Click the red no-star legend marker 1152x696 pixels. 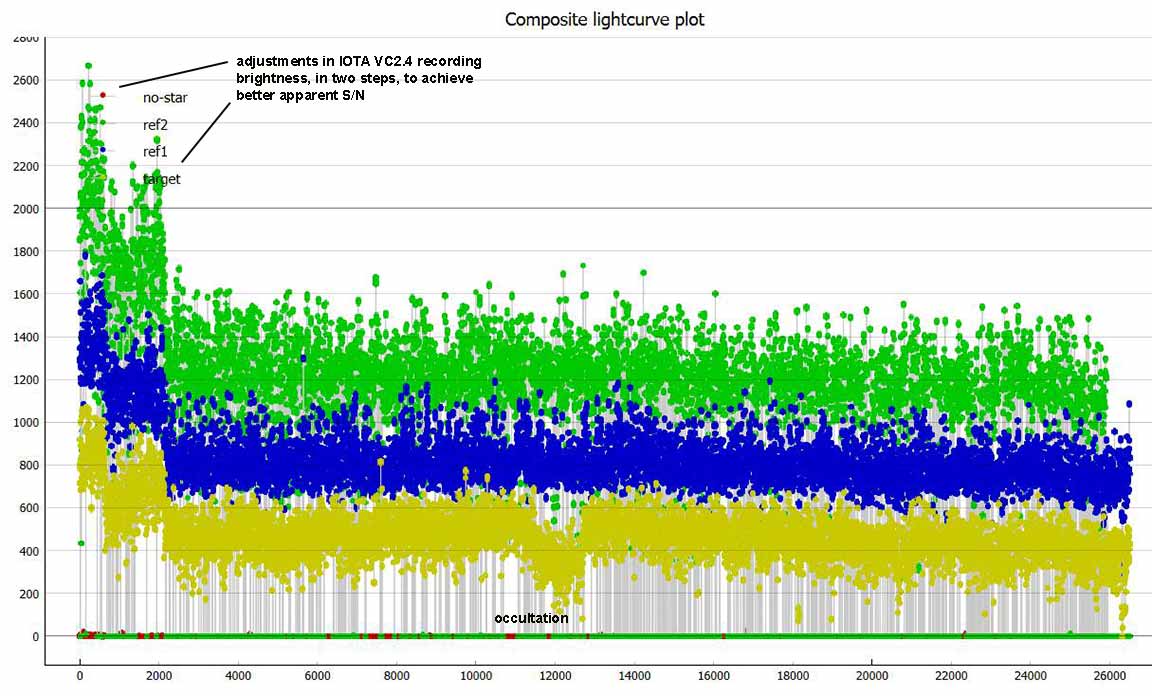click(102, 95)
